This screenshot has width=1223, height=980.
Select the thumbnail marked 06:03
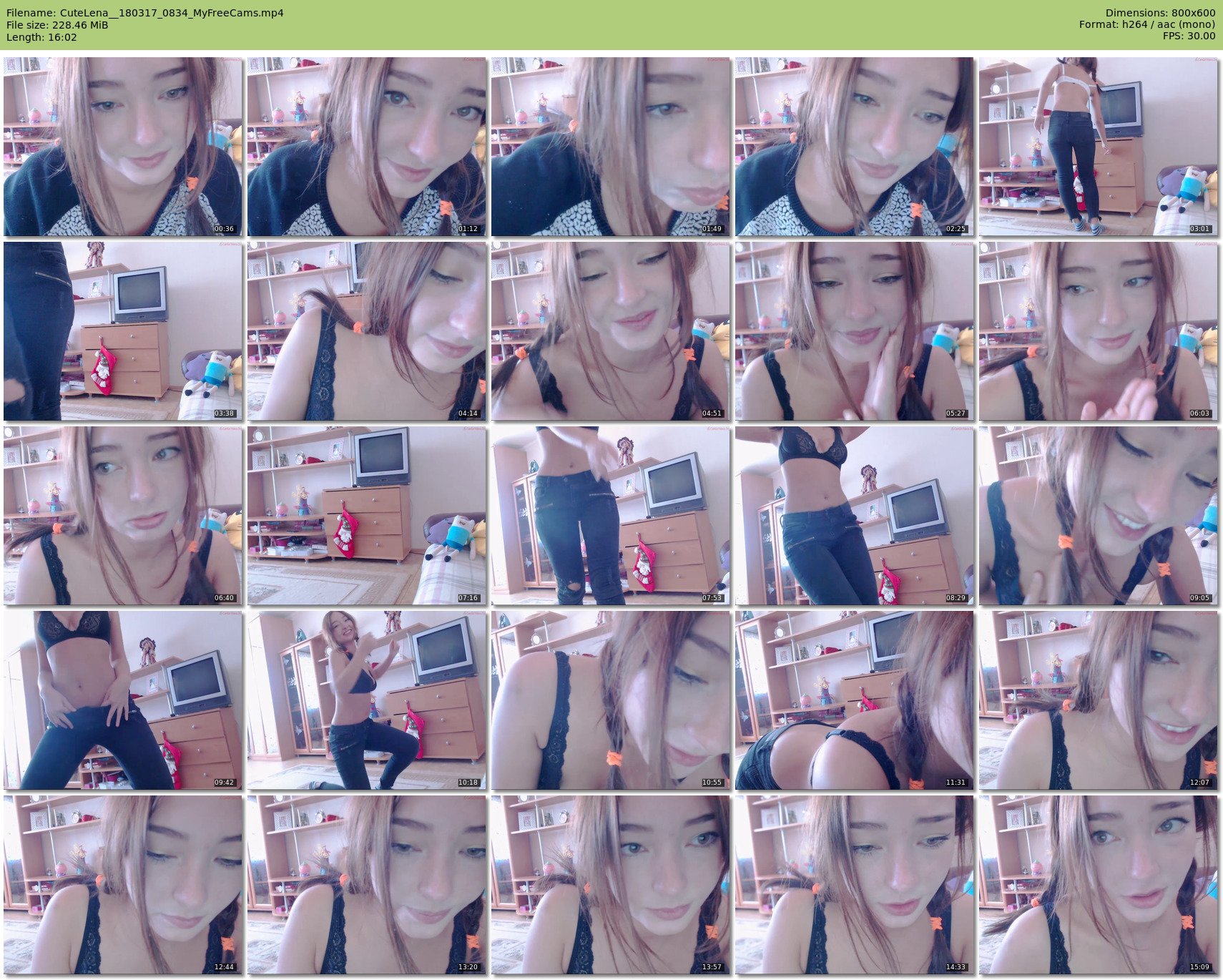pos(1099,331)
